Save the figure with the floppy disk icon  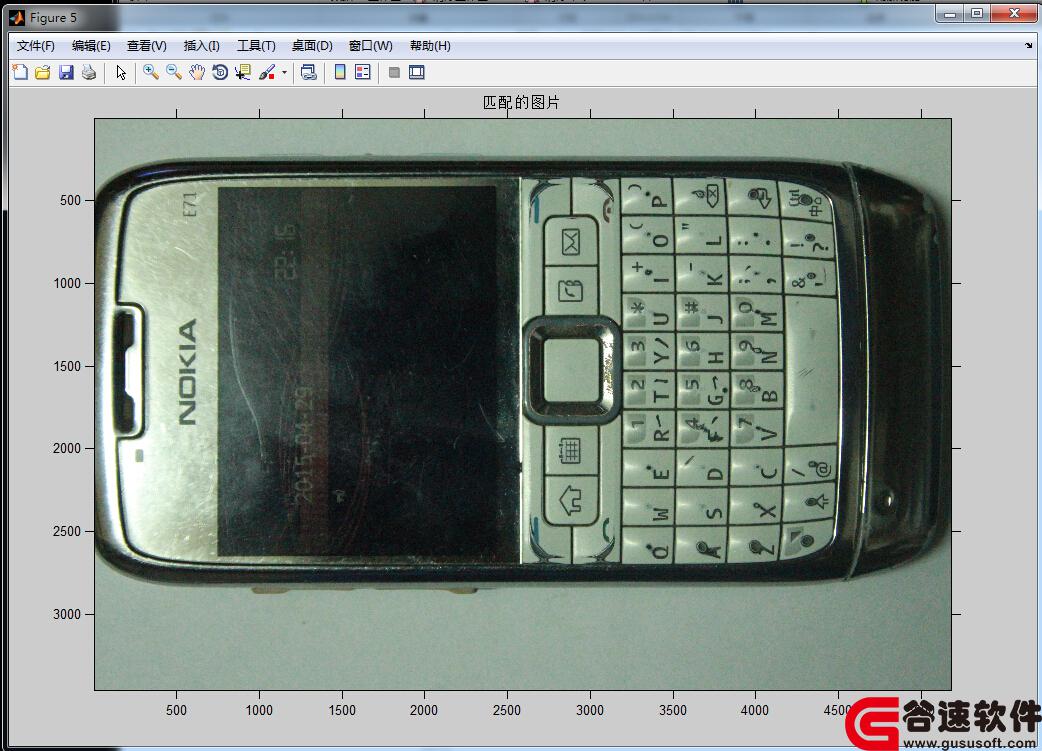[66, 72]
